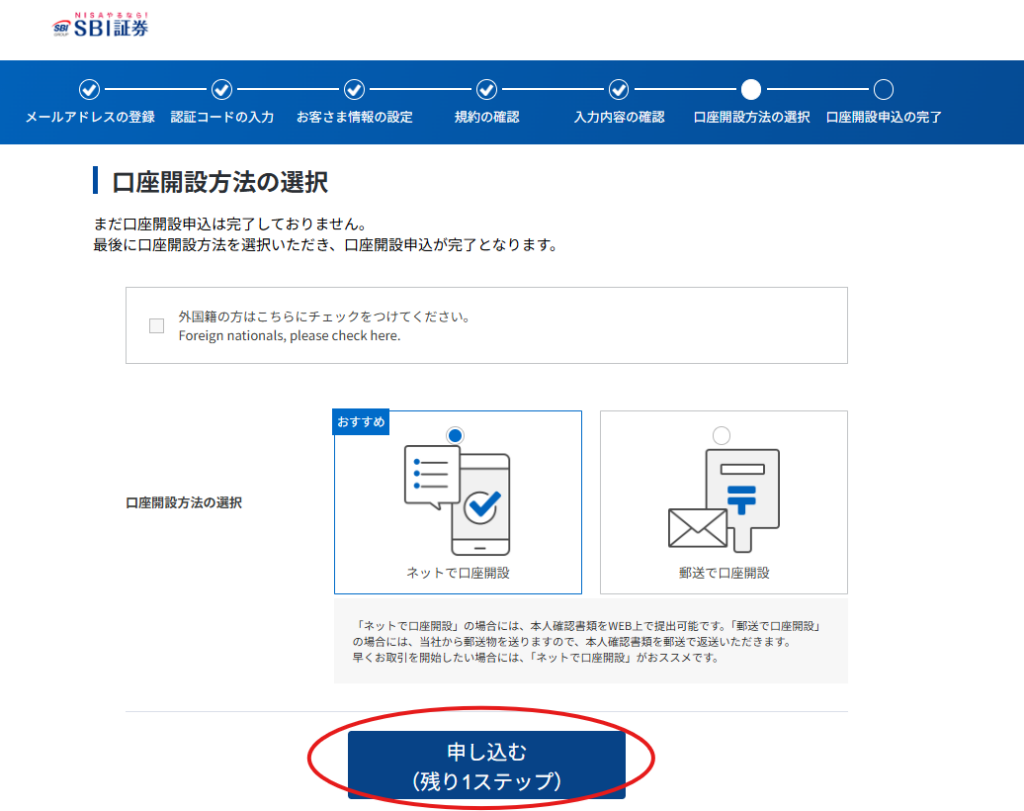Viewport: 1024px width, 811px height.
Task: Click the メールアドレスの登録 step label
Action: [90, 117]
